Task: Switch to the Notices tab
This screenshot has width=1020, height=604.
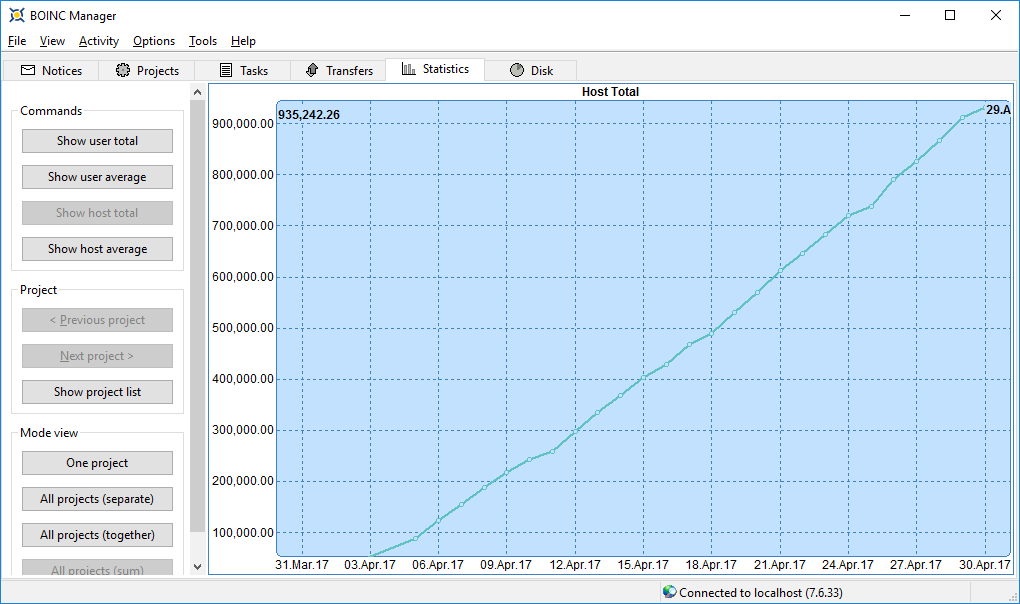Action: tap(51, 70)
